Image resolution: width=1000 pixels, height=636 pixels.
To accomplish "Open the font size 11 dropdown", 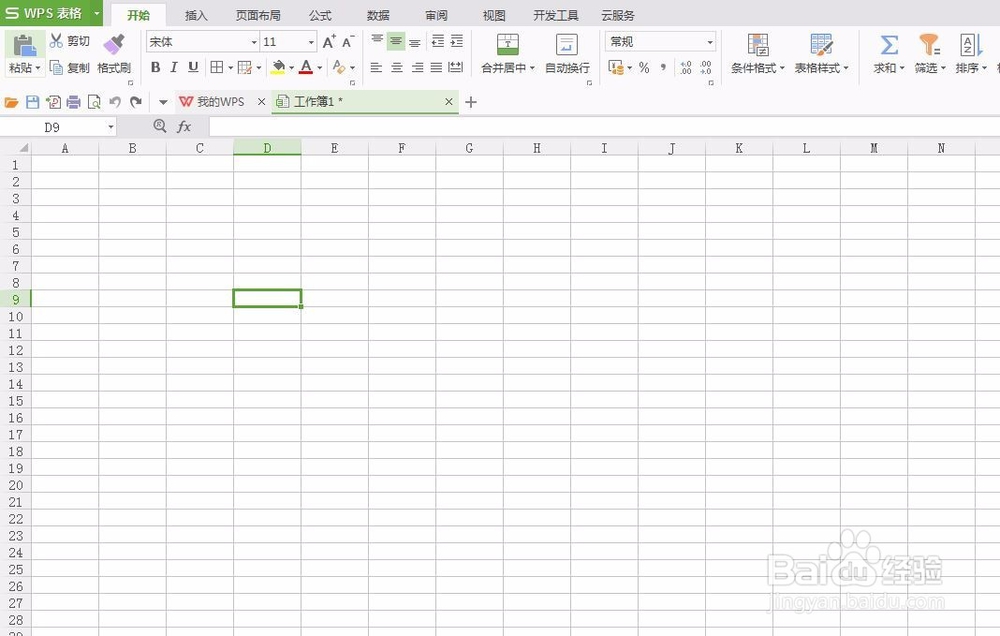I will tap(311, 42).
